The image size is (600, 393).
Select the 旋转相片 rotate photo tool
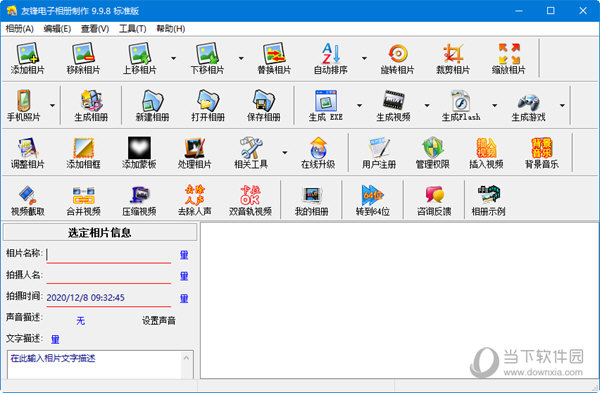point(398,58)
